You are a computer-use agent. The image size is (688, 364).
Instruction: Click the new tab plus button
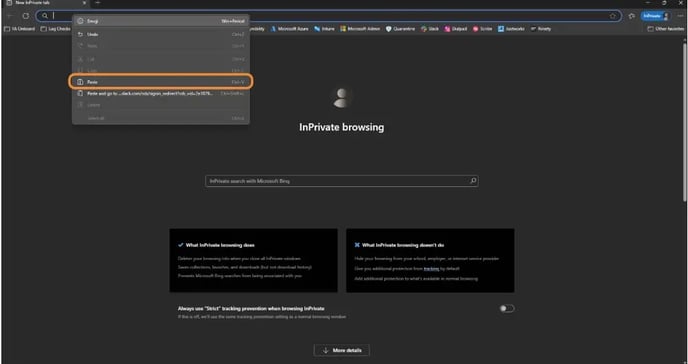coord(97,3)
